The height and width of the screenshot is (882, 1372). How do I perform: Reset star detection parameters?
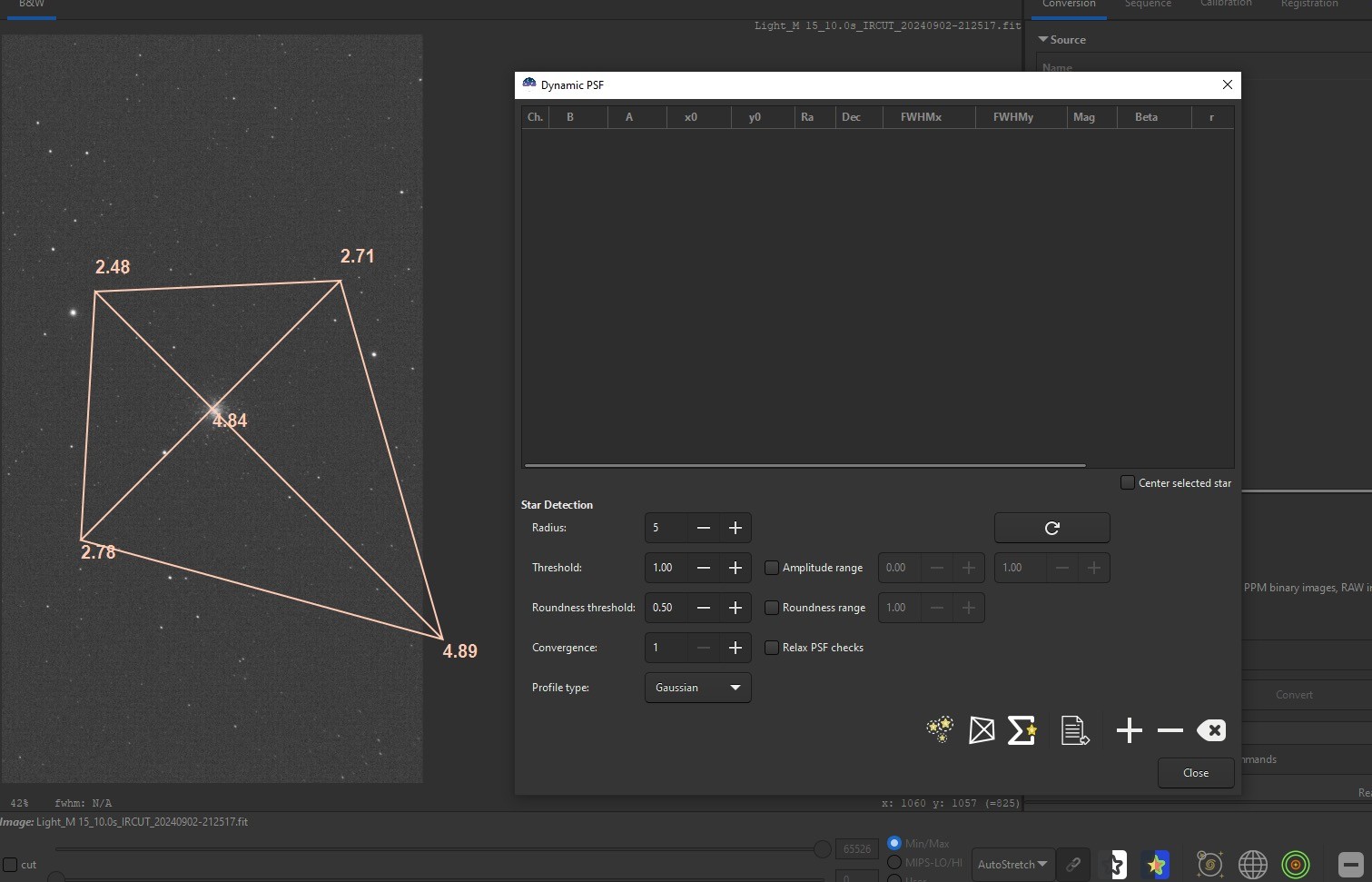[1051, 528]
